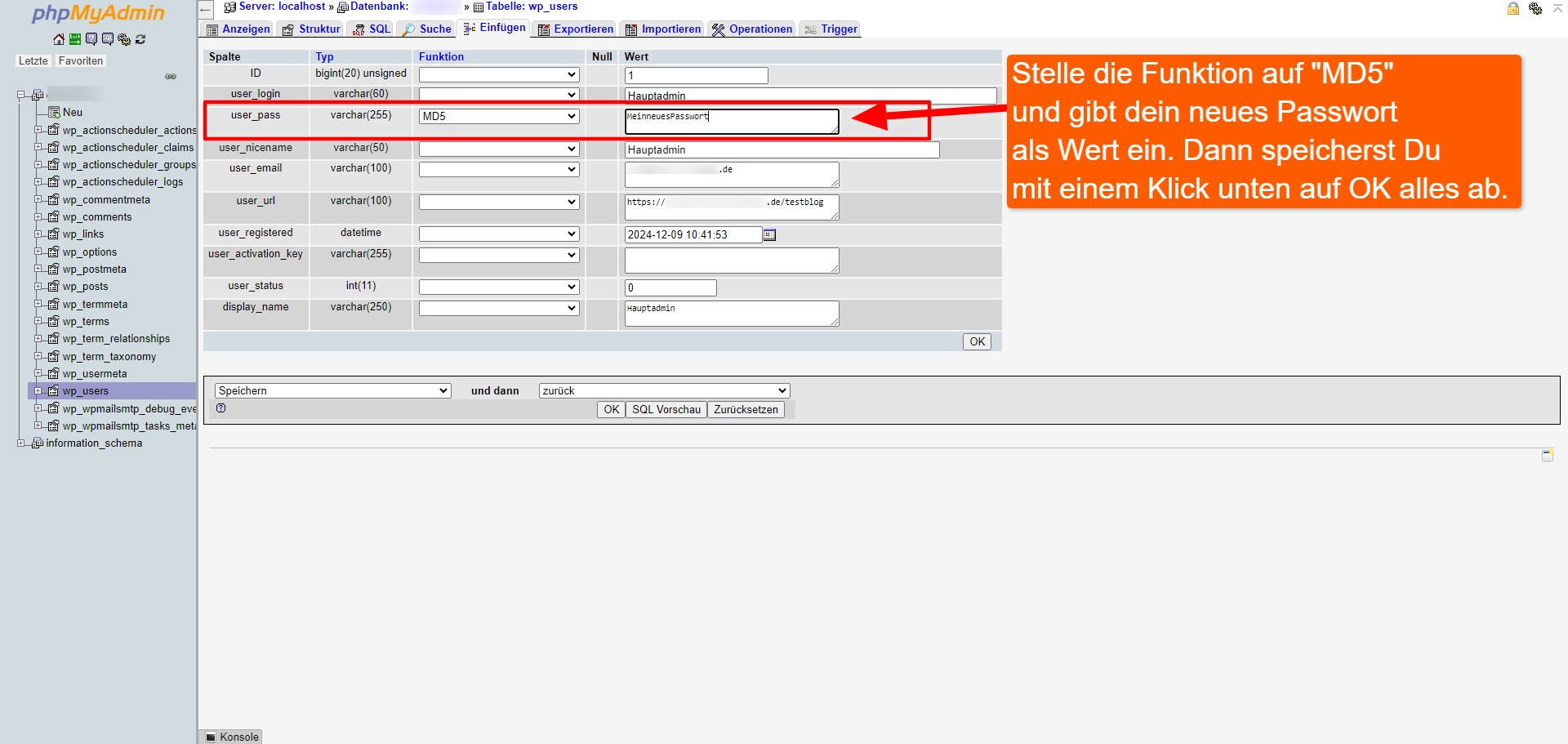Open the Trigger tab
The height and width of the screenshot is (744, 1568).
coord(831,29)
